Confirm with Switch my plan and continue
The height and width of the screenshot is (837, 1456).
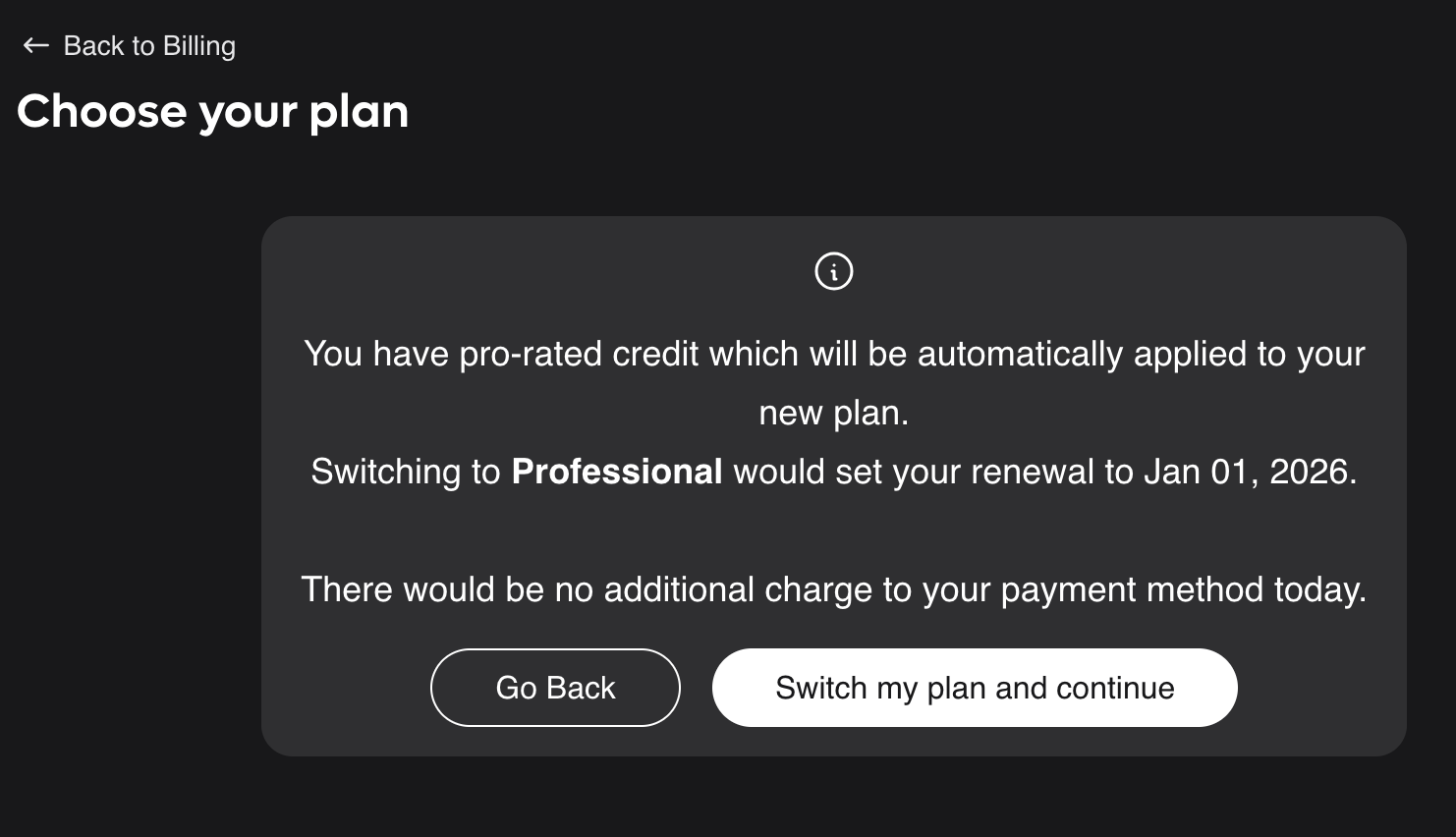tap(974, 688)
